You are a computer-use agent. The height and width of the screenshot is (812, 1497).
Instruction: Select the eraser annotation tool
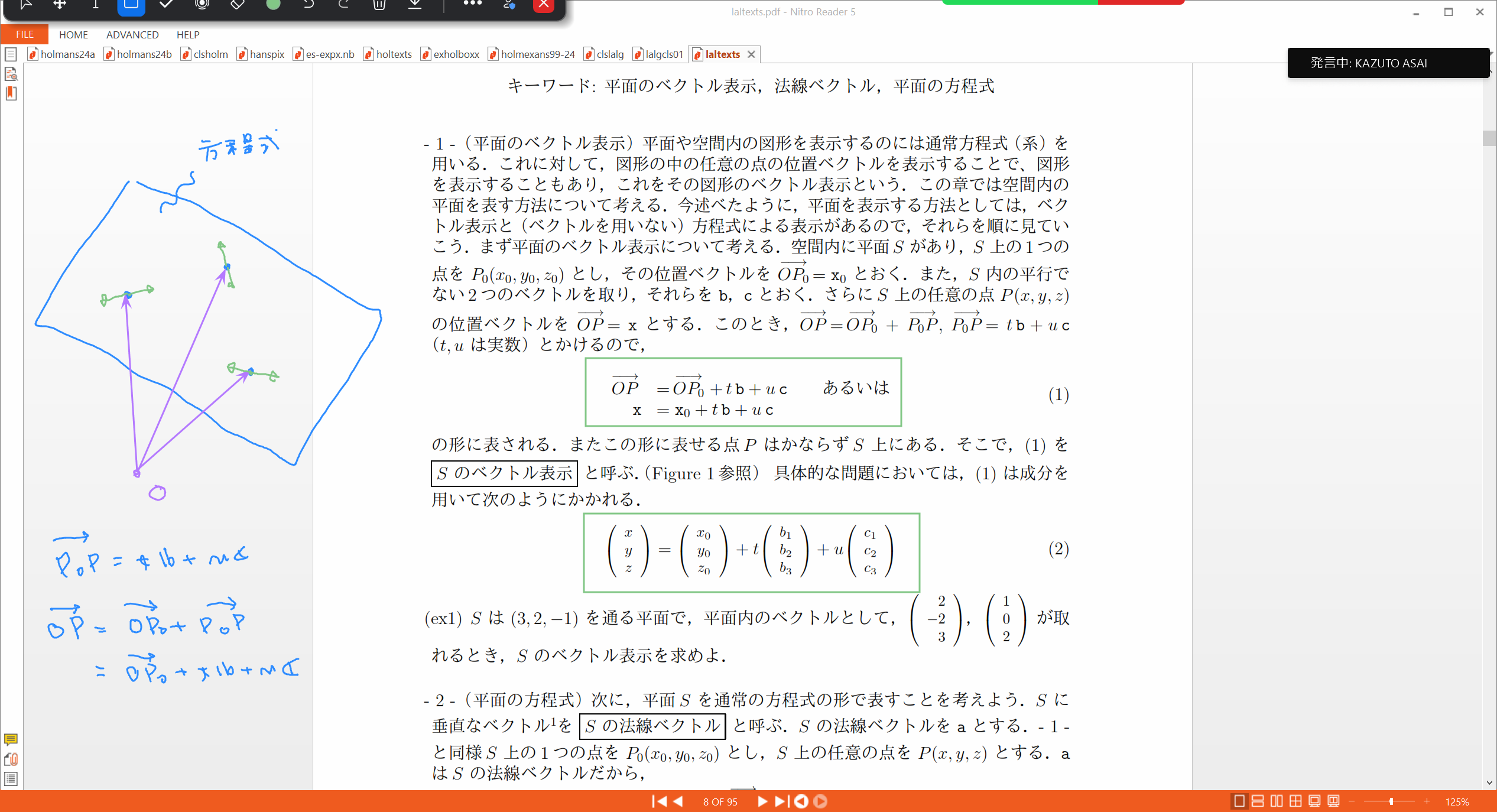click(237, 5)
